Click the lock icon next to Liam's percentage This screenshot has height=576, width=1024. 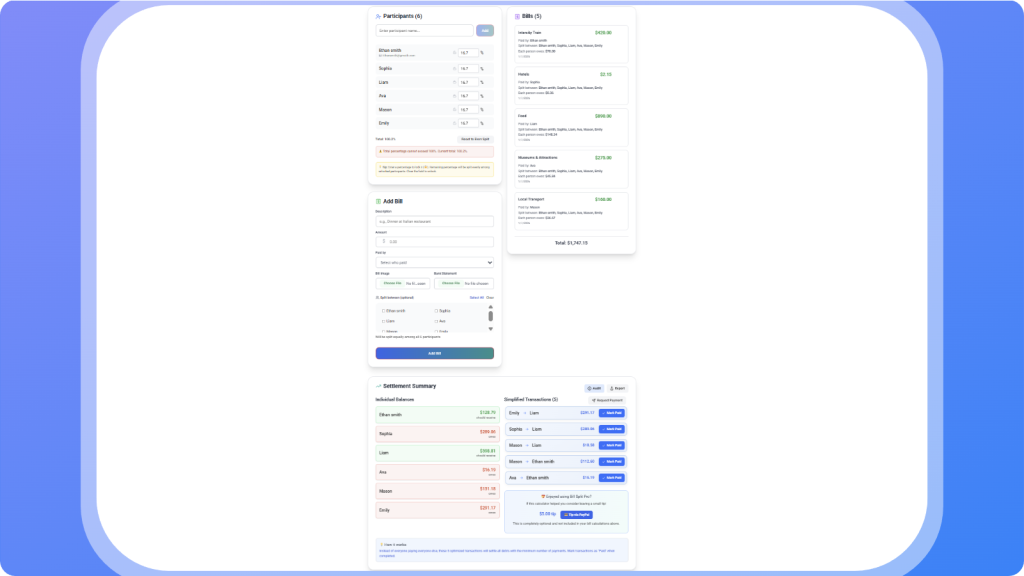pos(454,82)
